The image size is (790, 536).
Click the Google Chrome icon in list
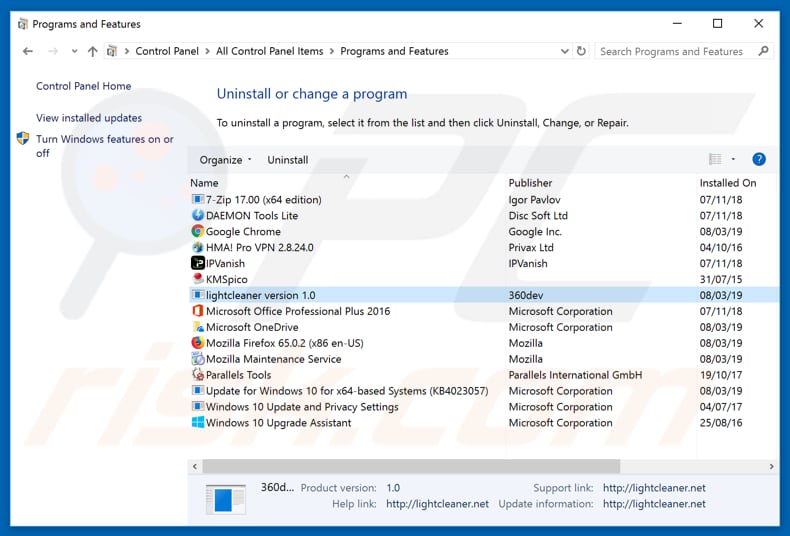point(198,231)
